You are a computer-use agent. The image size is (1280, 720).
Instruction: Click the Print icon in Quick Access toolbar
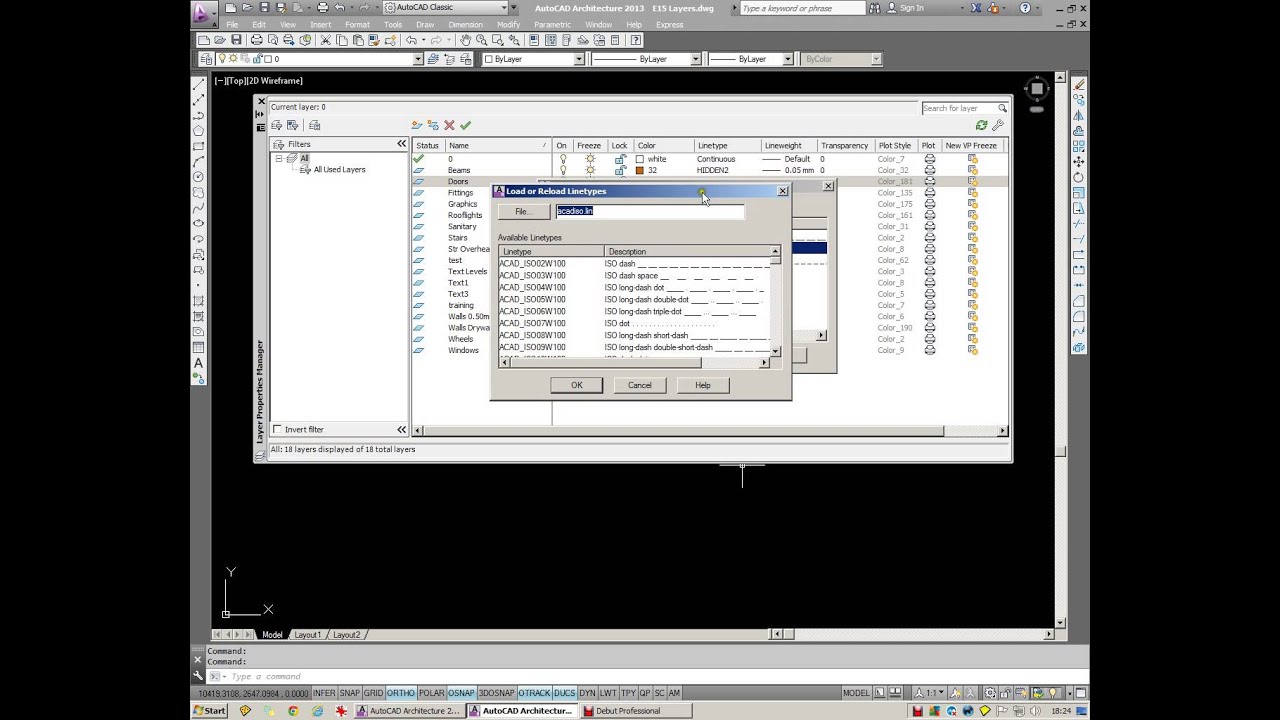pyautogui.click(x=322, y=8)
